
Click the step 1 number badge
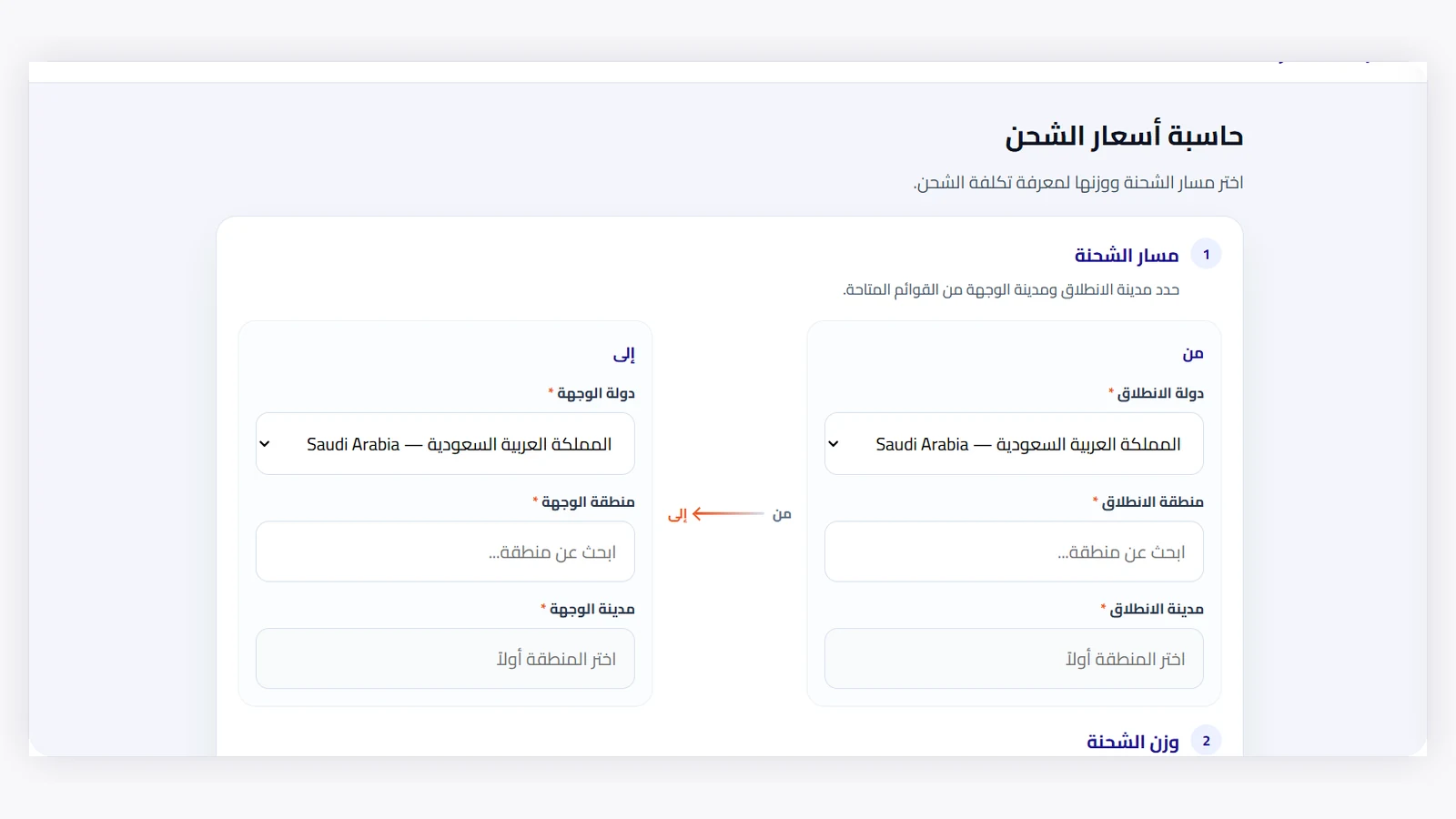(x=1206, y=255)
